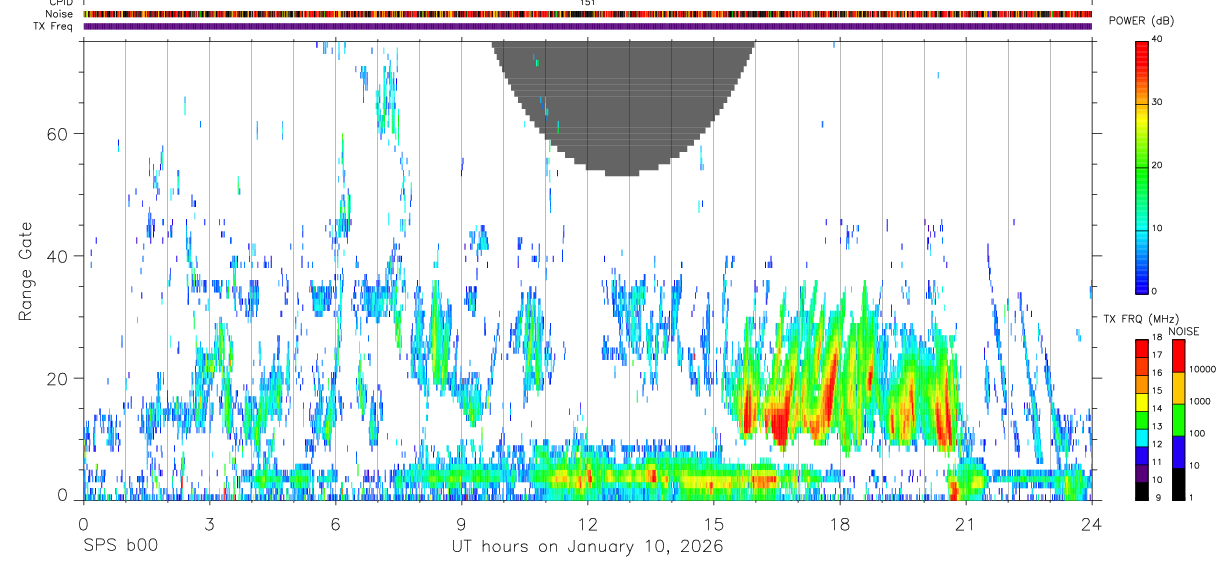Click x-axis tick label '12'
This screenshot has width=1228, height=567.
pos(587,523)
